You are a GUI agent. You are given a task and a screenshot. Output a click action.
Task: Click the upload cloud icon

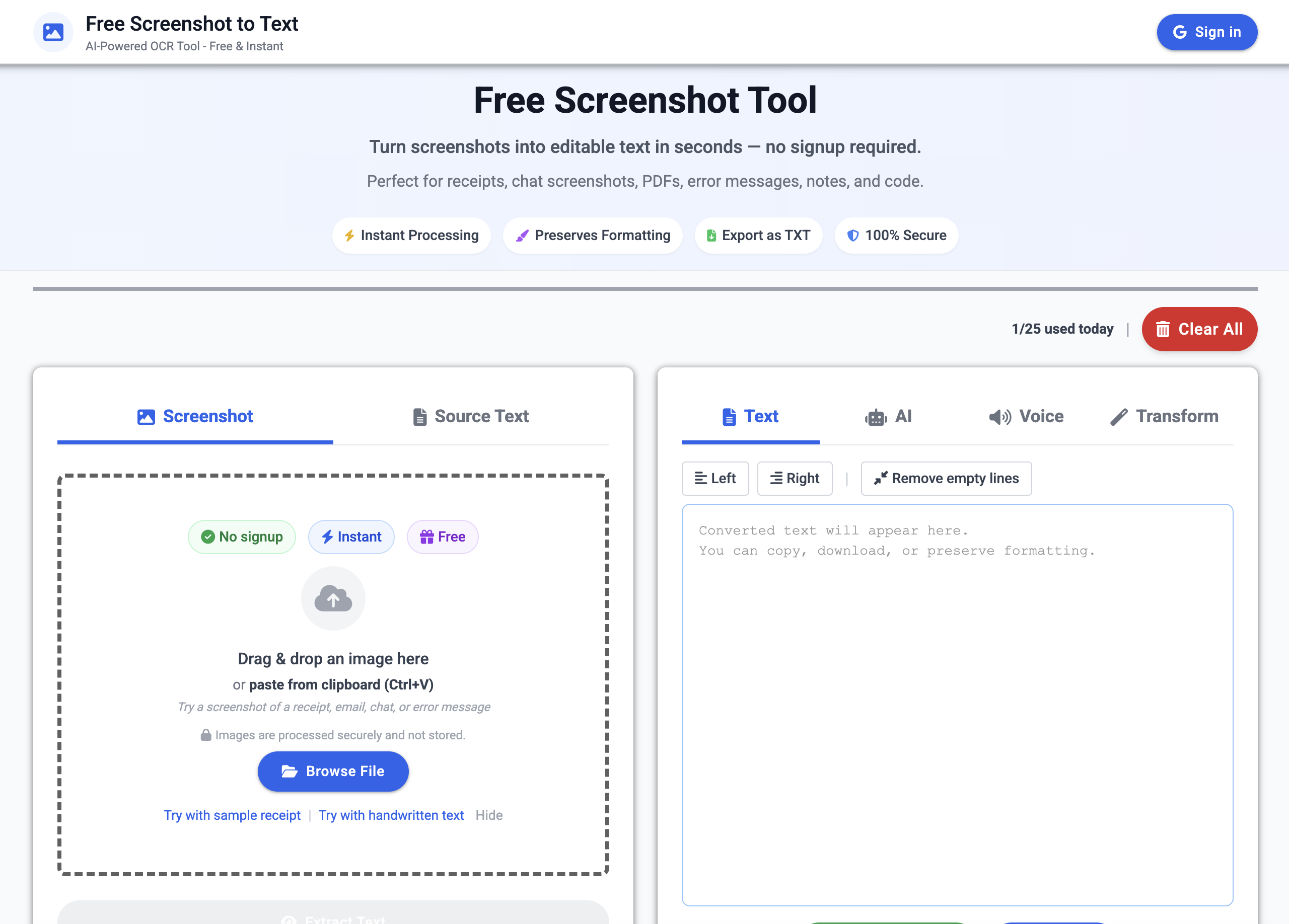(x=333, y=598)
